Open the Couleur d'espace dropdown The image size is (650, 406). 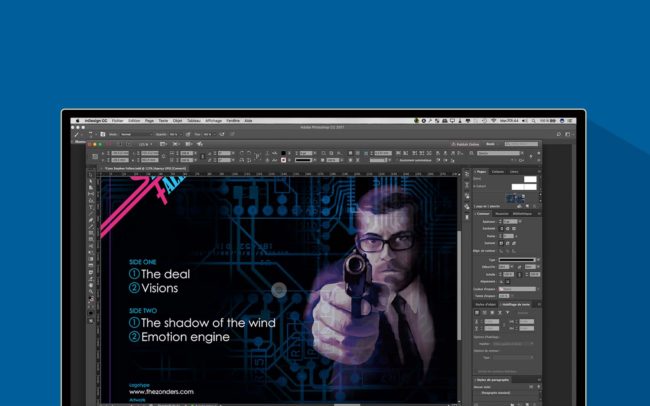pyautogui.click(x=518, y=289)
